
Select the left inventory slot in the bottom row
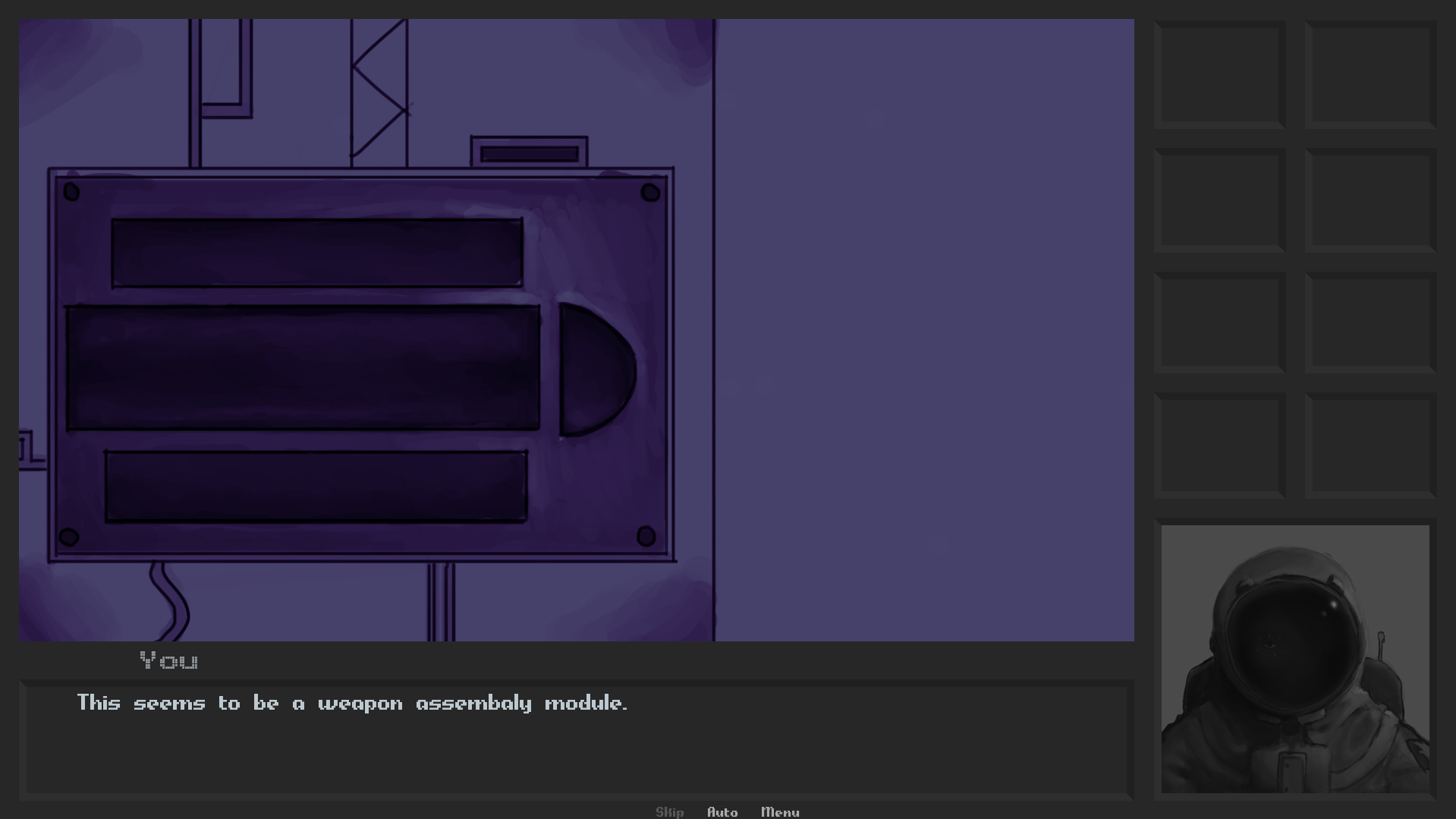1220,446
